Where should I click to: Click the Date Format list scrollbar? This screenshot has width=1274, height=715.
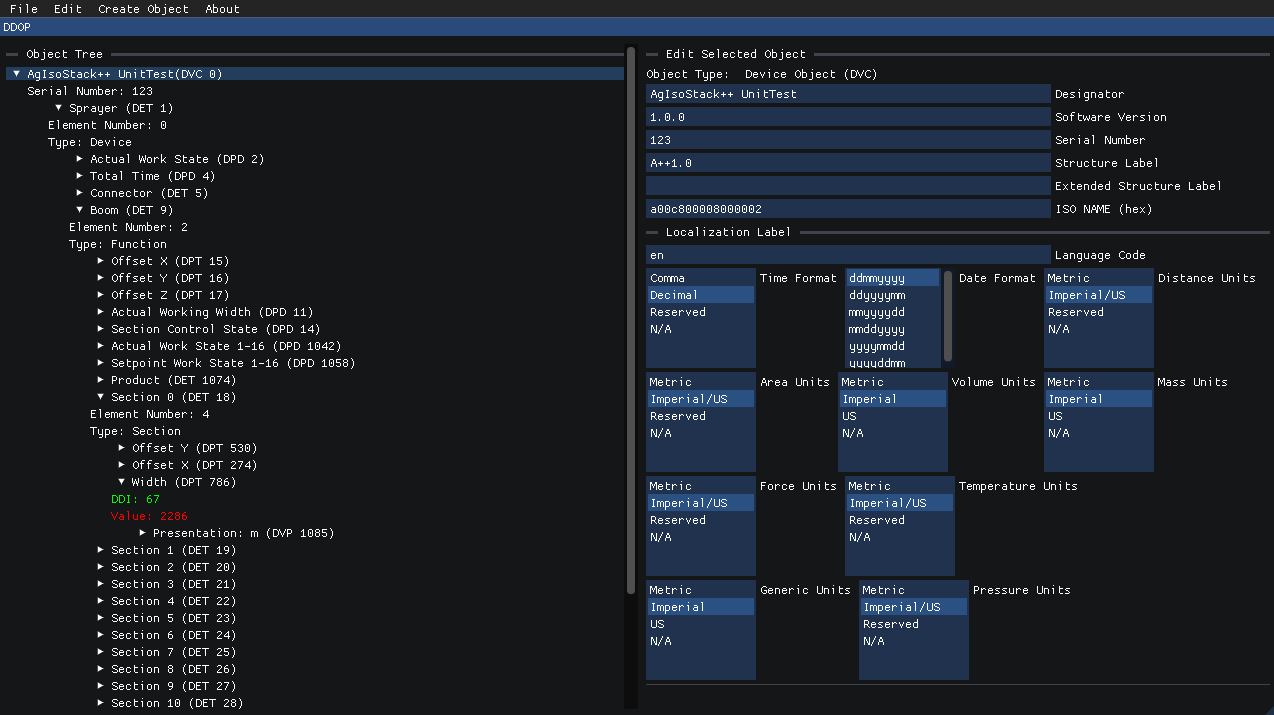[x=948, y=315]
